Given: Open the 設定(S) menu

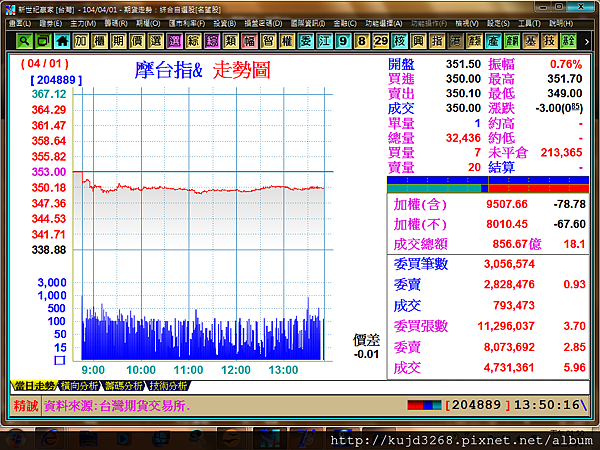Looking at the screenshot, I should pos(498,23).
